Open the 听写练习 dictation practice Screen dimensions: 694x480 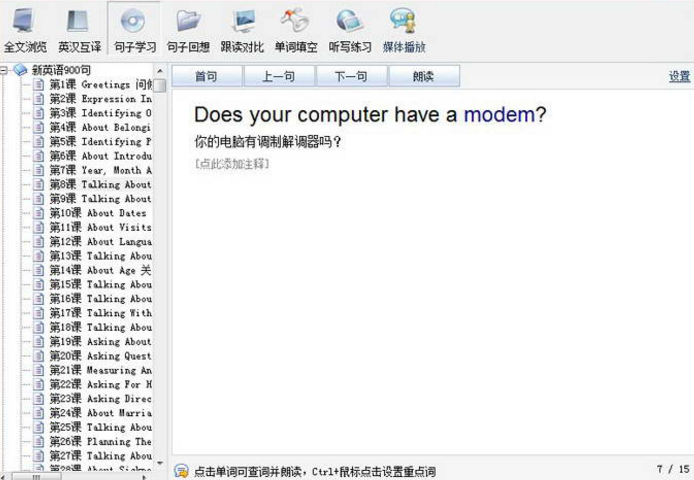click(350, 30)
